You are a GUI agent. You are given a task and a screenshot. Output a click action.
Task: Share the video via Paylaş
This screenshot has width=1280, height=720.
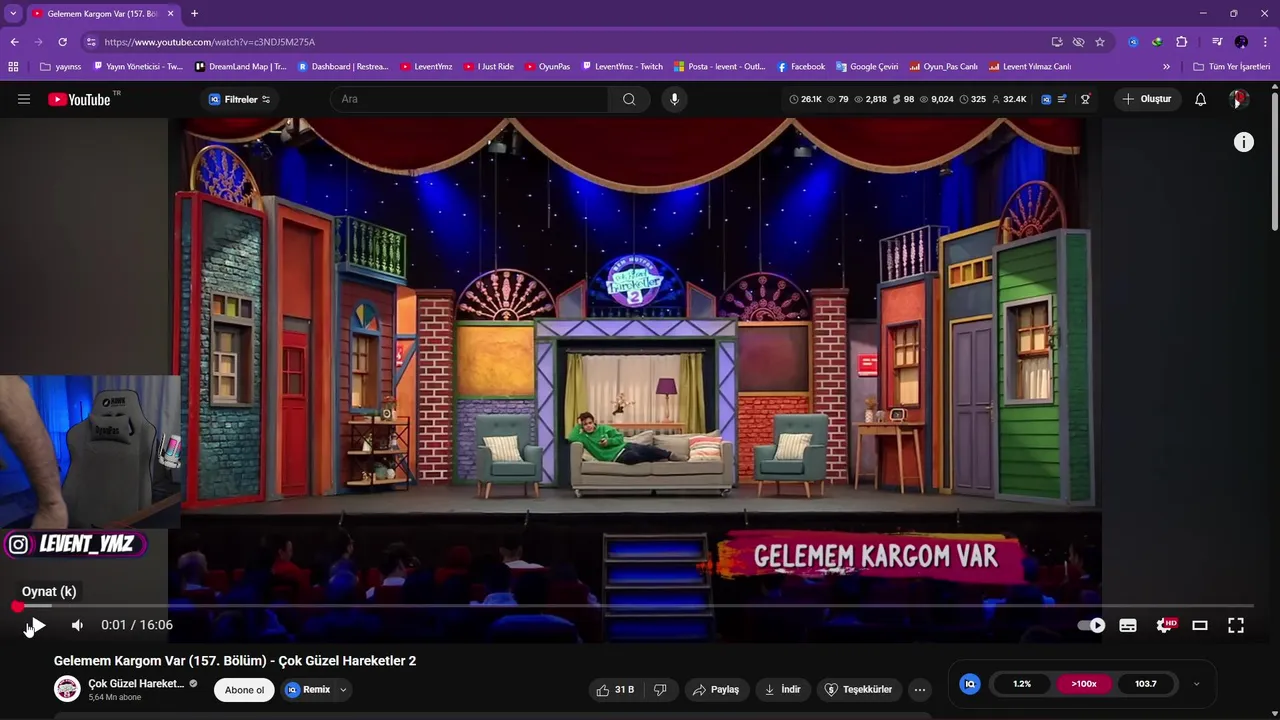(716, 690)
